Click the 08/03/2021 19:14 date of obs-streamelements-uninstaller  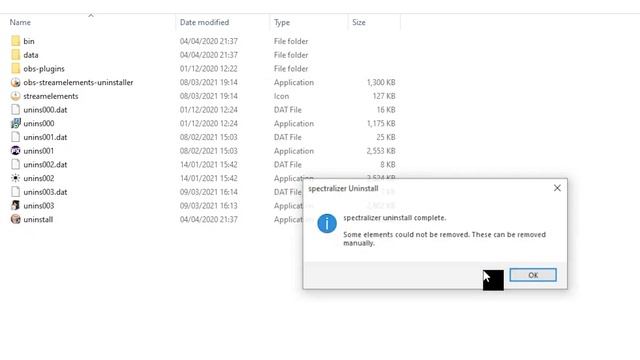[x=209, y=82]
